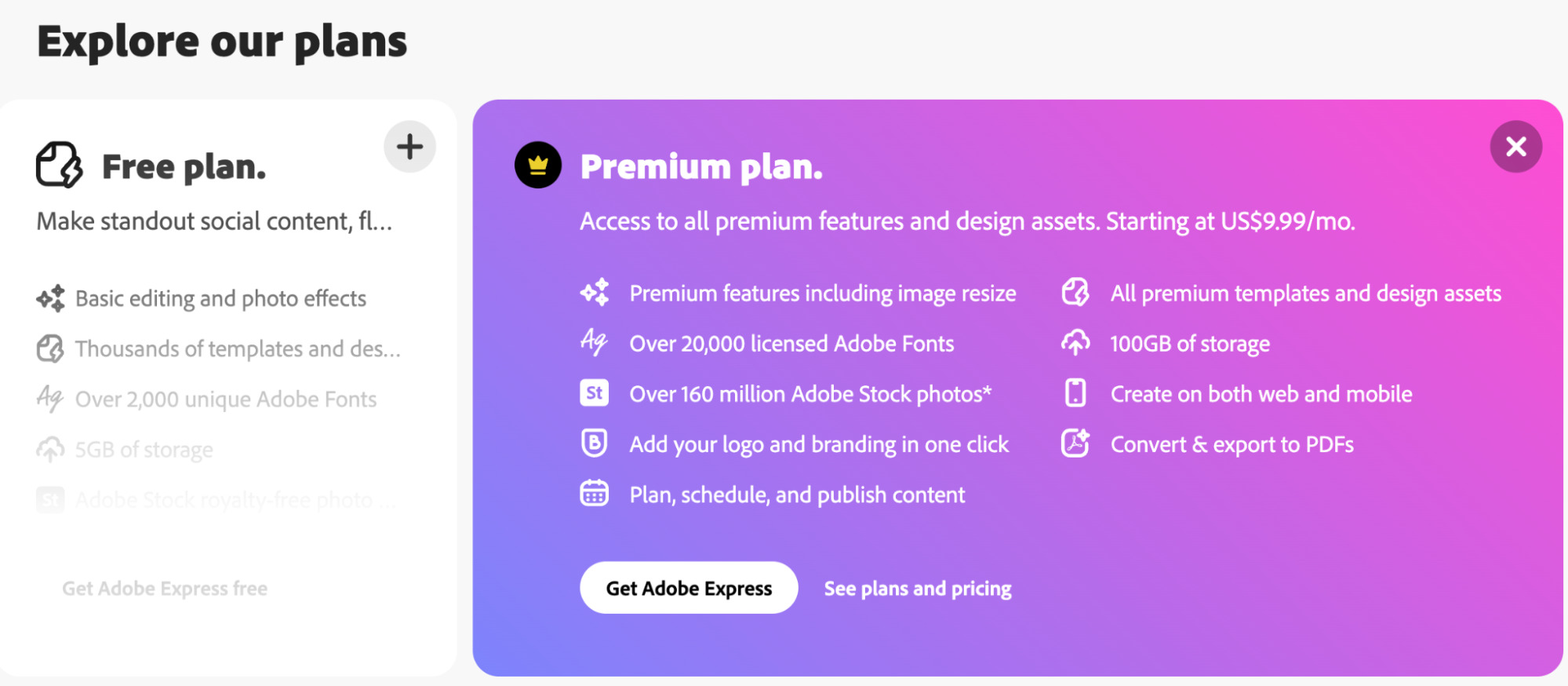Expand the Free plan card with the plus button
Screen dimensions: 1568x686
click(409, 146)
